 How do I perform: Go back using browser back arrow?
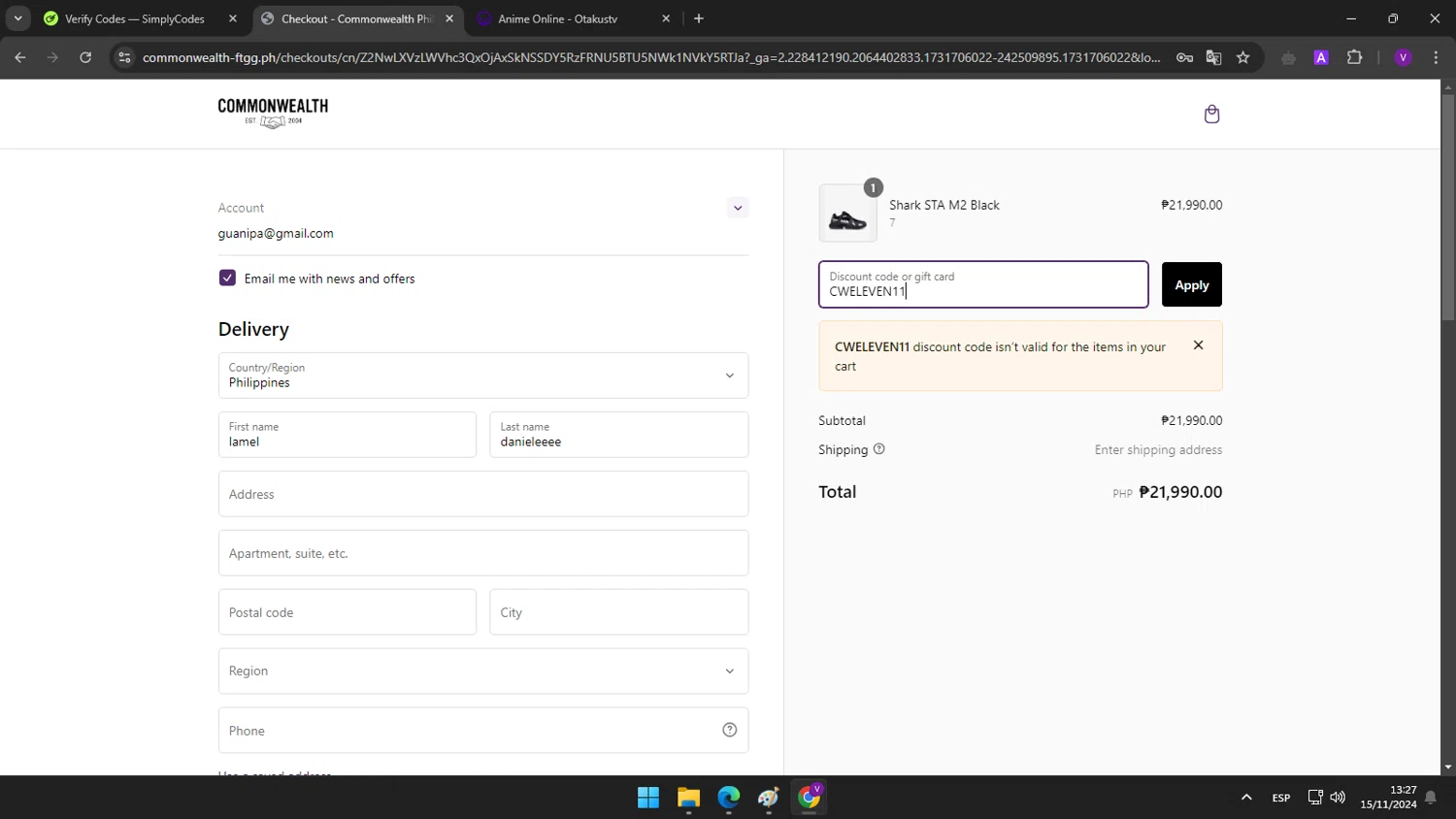pyautogui.click(x=20, y=57)
